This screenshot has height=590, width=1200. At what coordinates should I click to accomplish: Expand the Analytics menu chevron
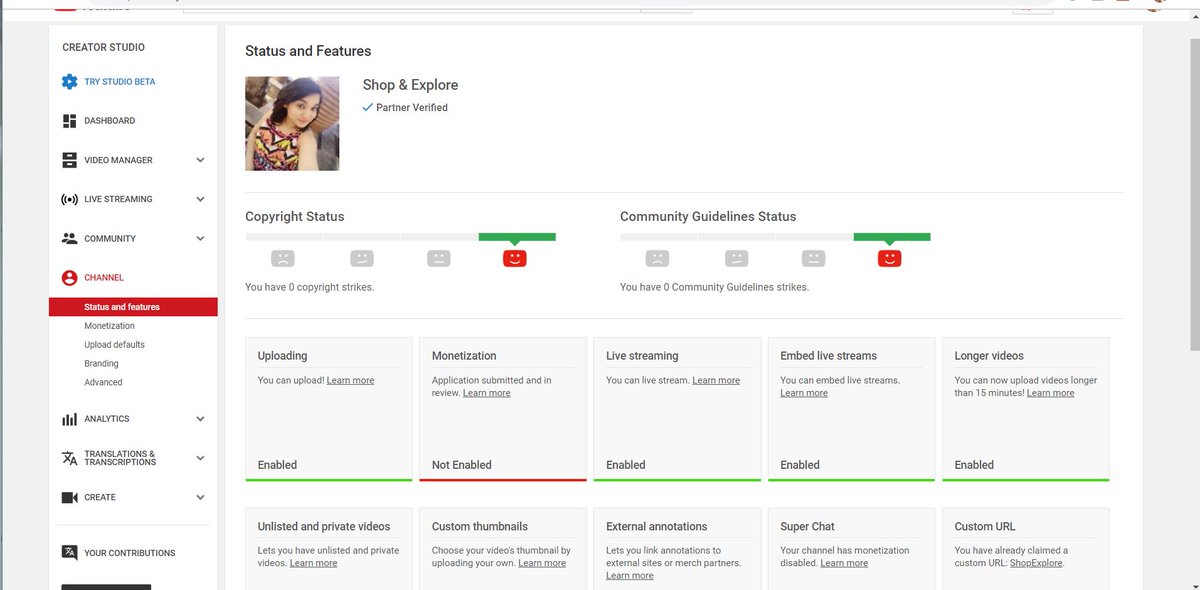[200, 419]
